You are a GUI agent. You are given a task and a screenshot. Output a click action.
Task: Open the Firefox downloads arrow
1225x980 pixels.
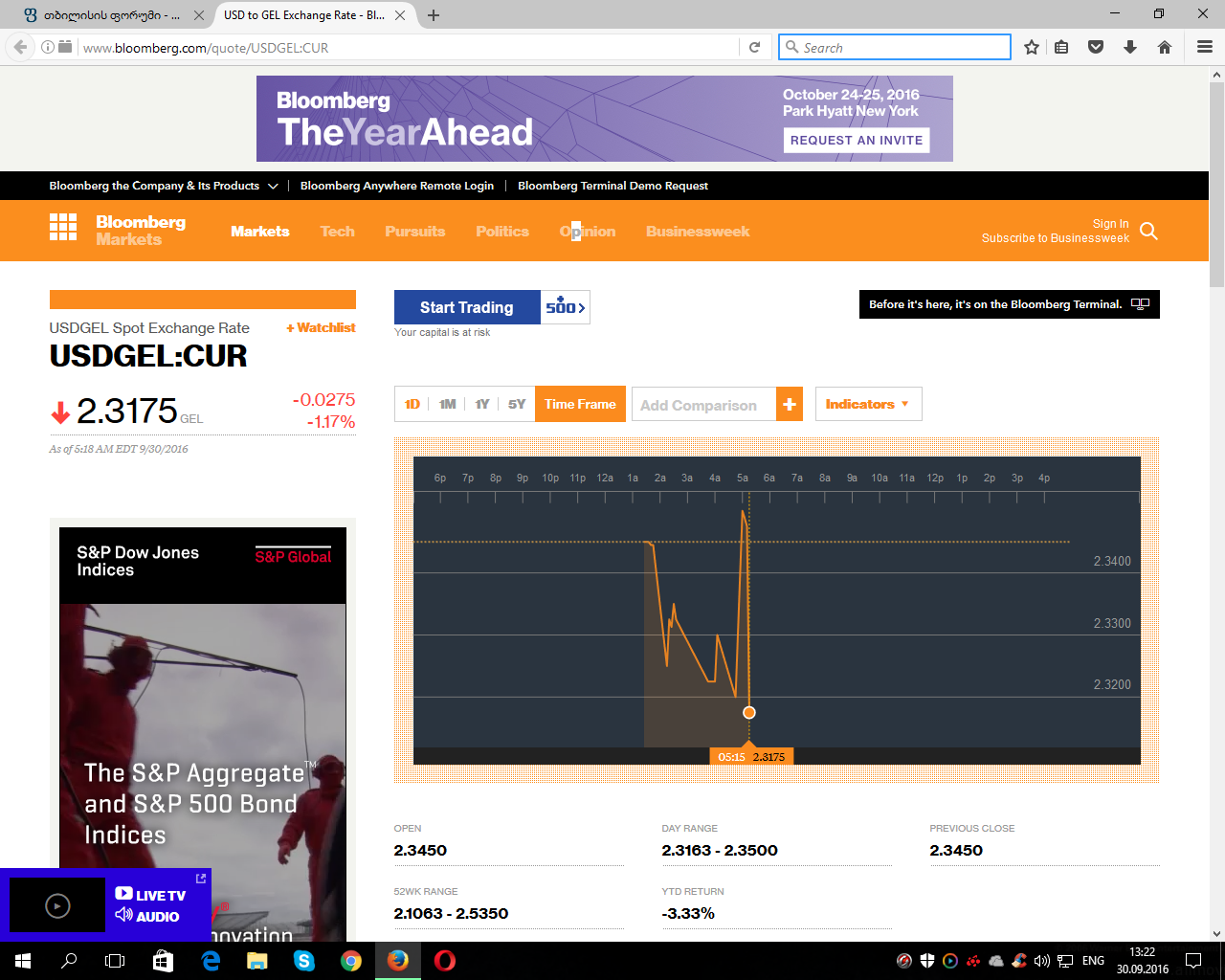[x=1130, y=47]
